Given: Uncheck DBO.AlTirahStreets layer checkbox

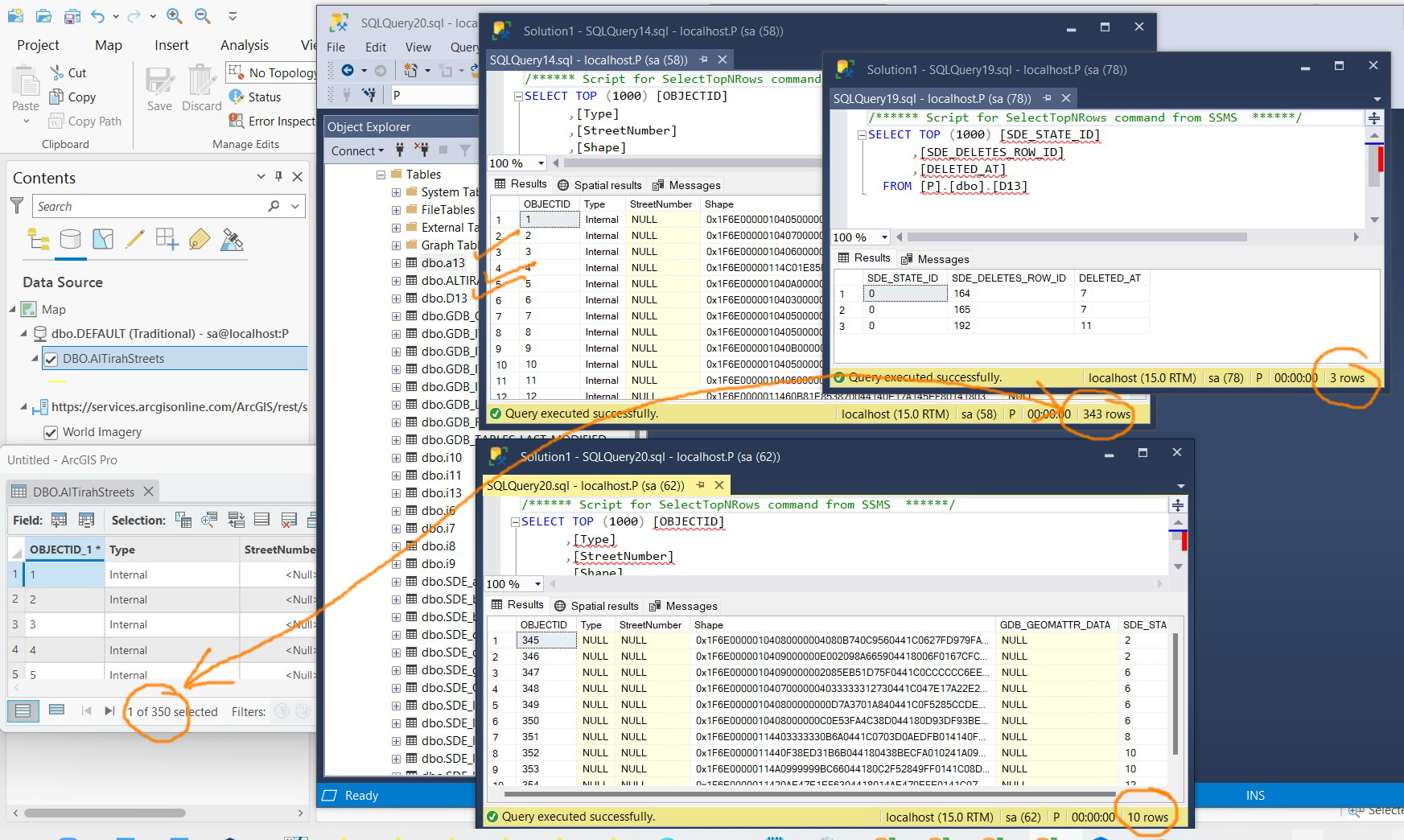Looking at the screenshot, I should click(x=51, y=359).
